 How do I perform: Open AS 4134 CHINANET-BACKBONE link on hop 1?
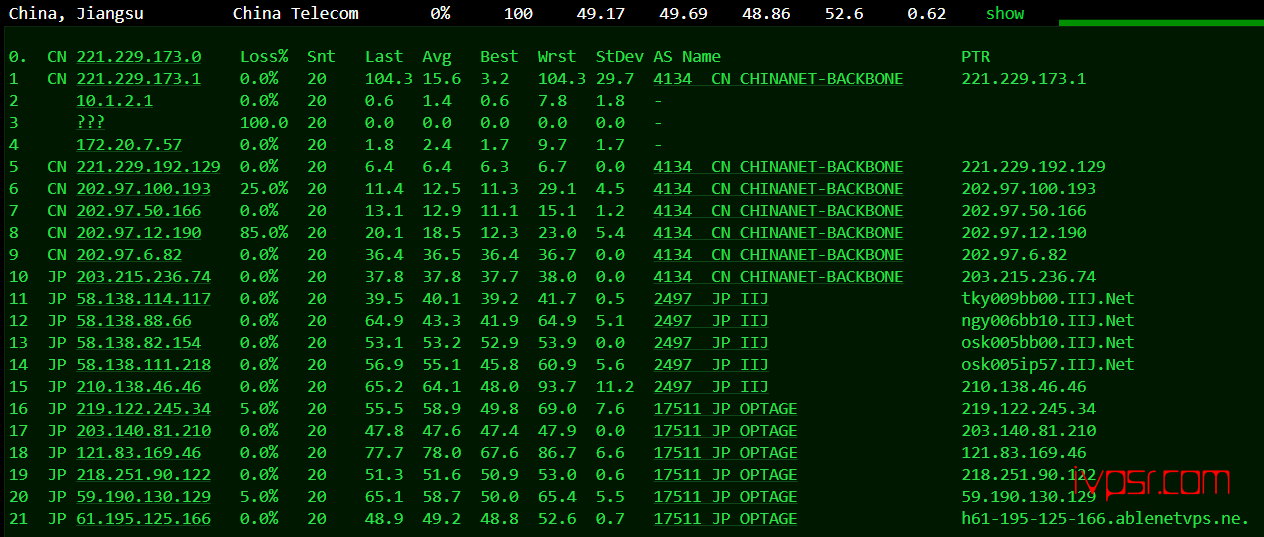[778, 78]
